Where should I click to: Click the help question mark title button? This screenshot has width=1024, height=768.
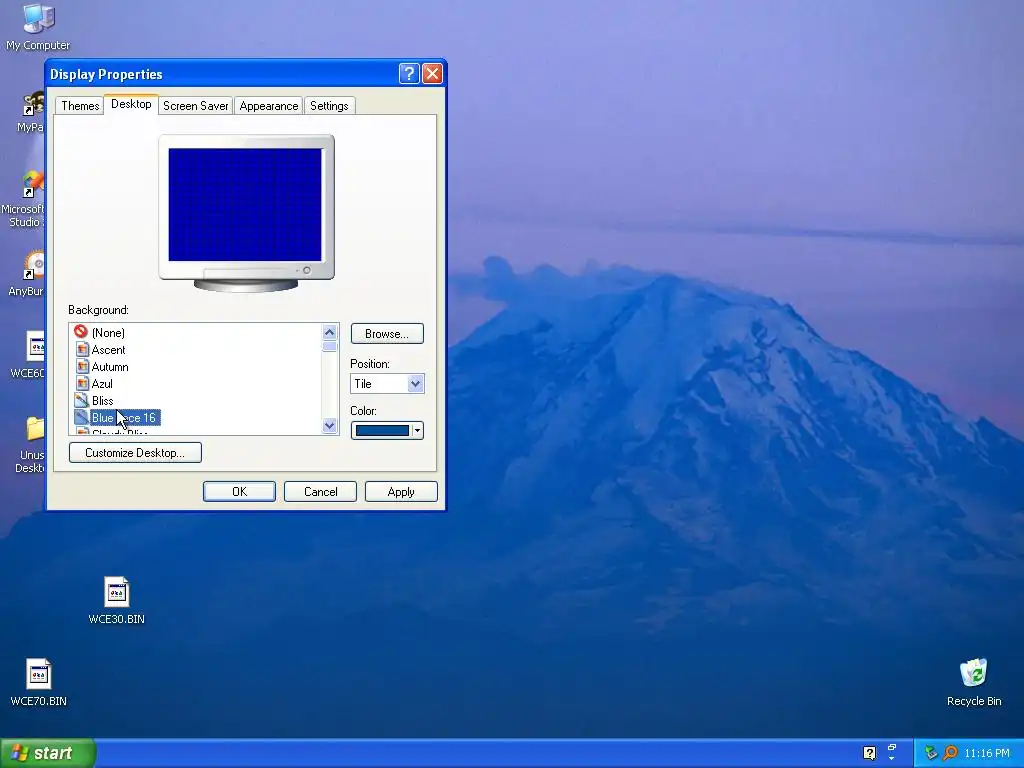(409, 74)
